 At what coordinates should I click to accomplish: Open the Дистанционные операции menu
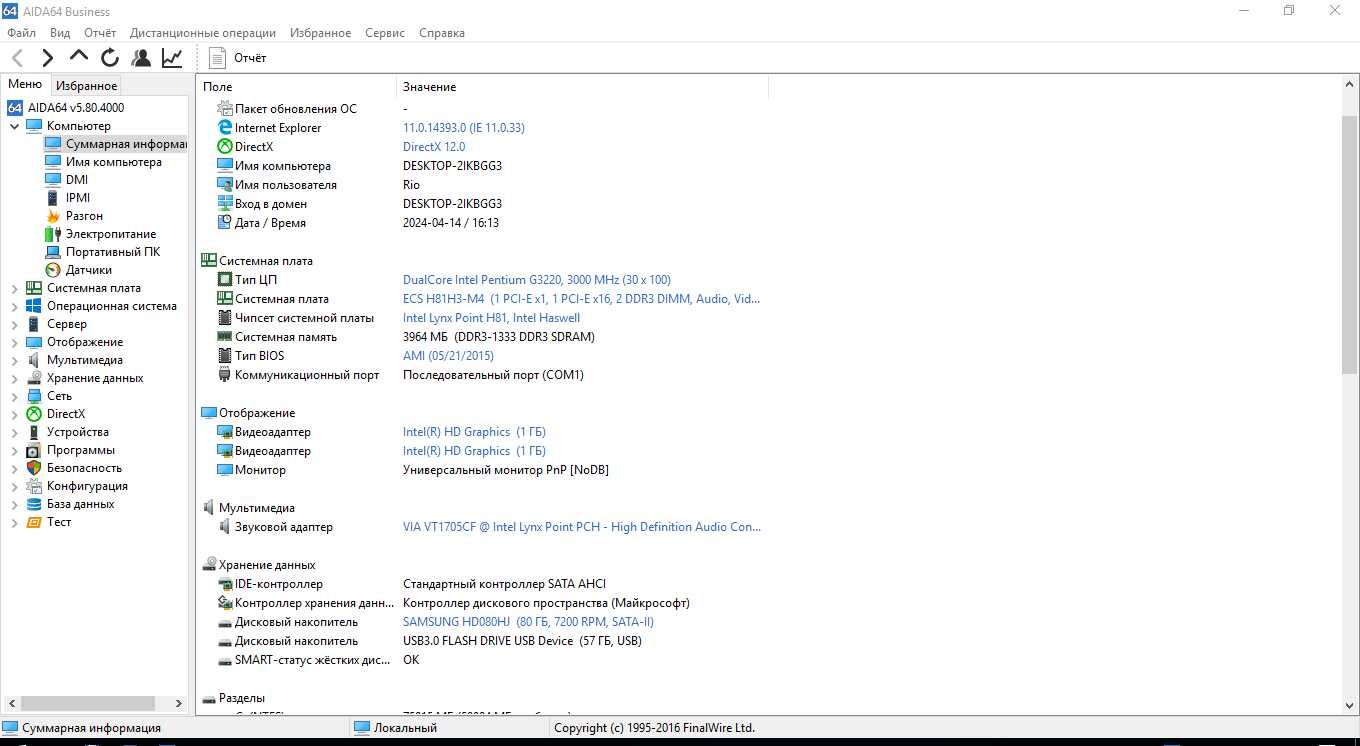pos(203,33)
